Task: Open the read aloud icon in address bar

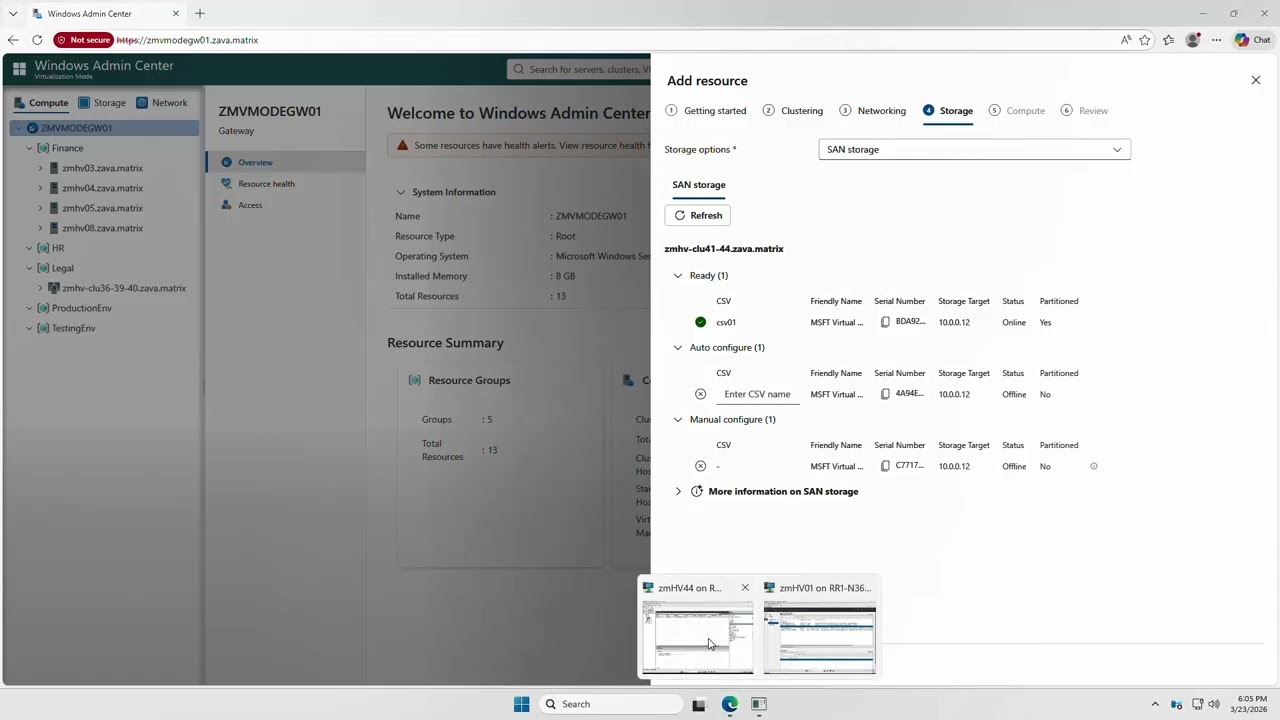Action: [1126, 40]
